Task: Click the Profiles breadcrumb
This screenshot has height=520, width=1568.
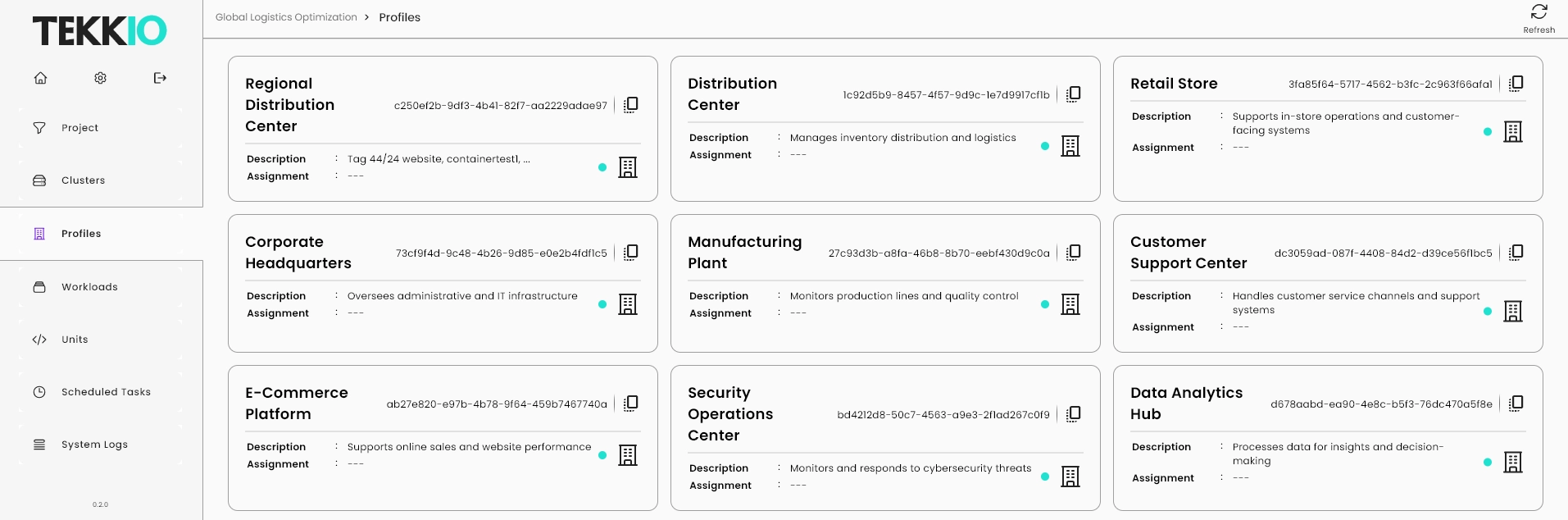Action: coord(399,17)
